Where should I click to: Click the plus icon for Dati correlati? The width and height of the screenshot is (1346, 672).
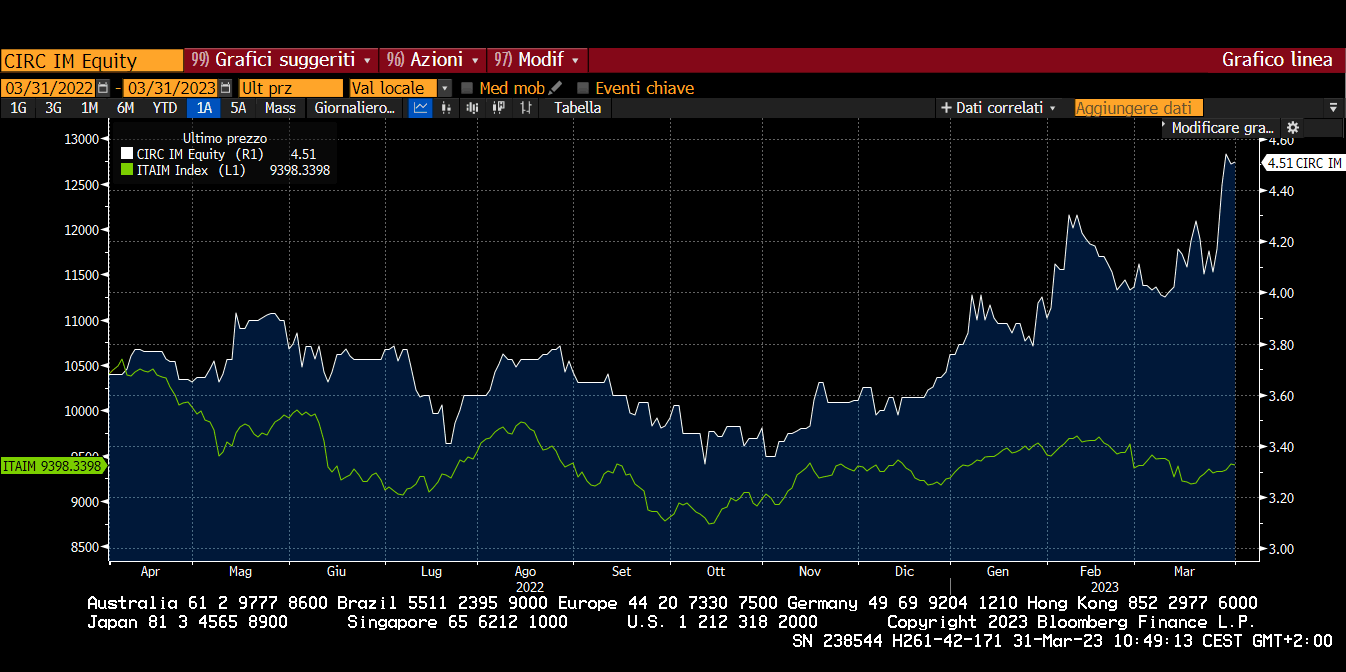[x=945, y=108]
